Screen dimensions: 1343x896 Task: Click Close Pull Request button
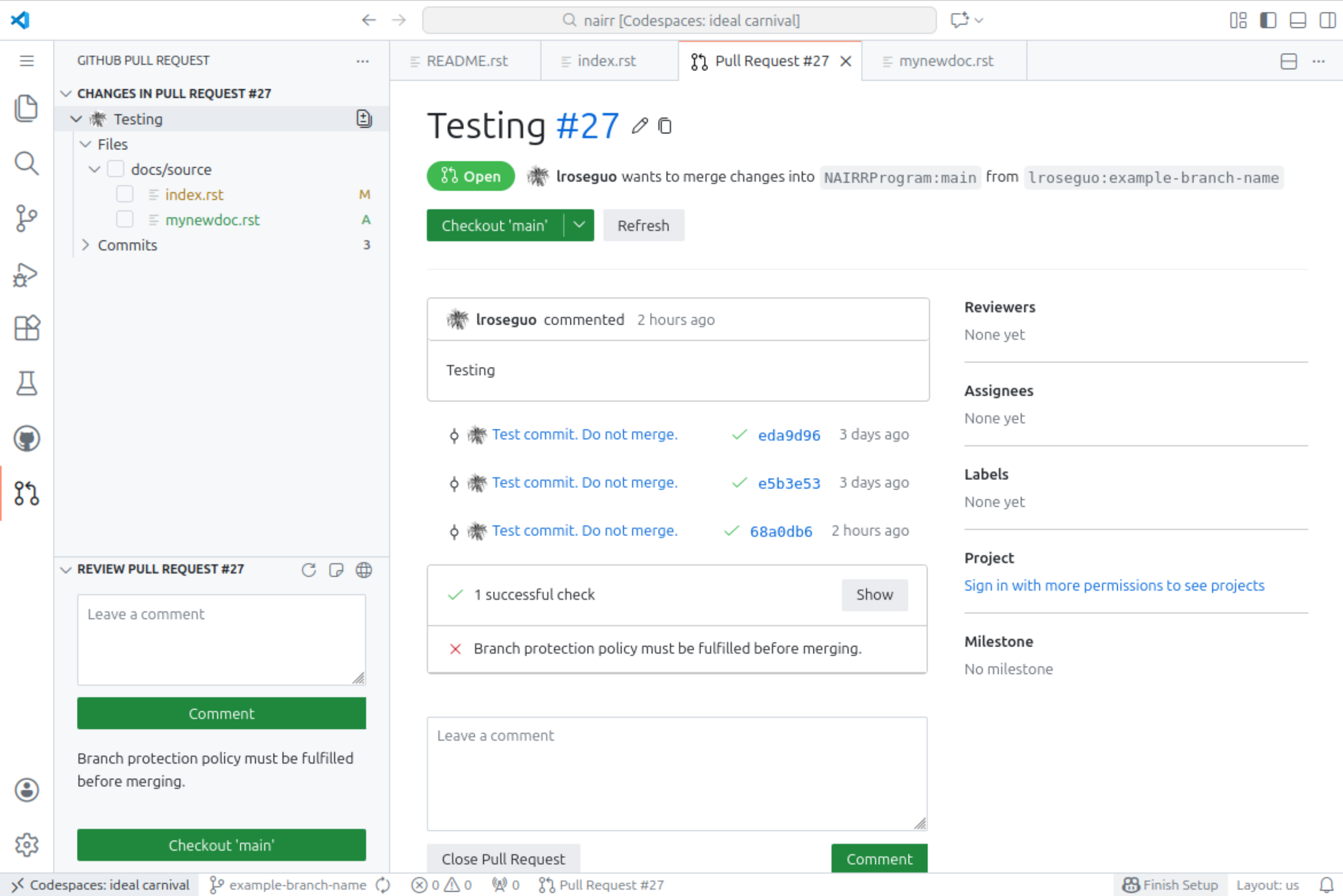pyautogui.click(x=503, y=858)
